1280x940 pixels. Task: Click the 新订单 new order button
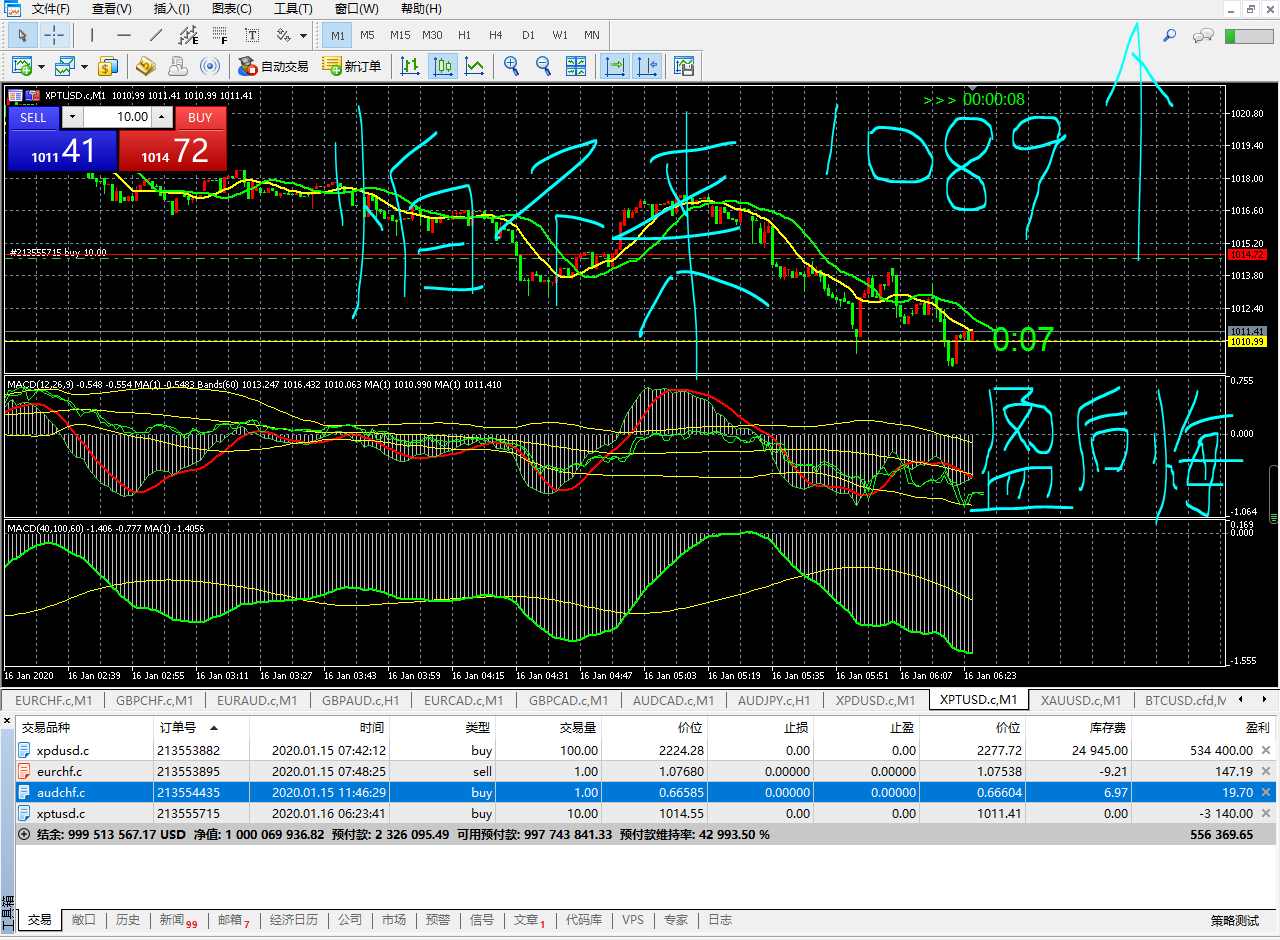click(x=352, y=67)
